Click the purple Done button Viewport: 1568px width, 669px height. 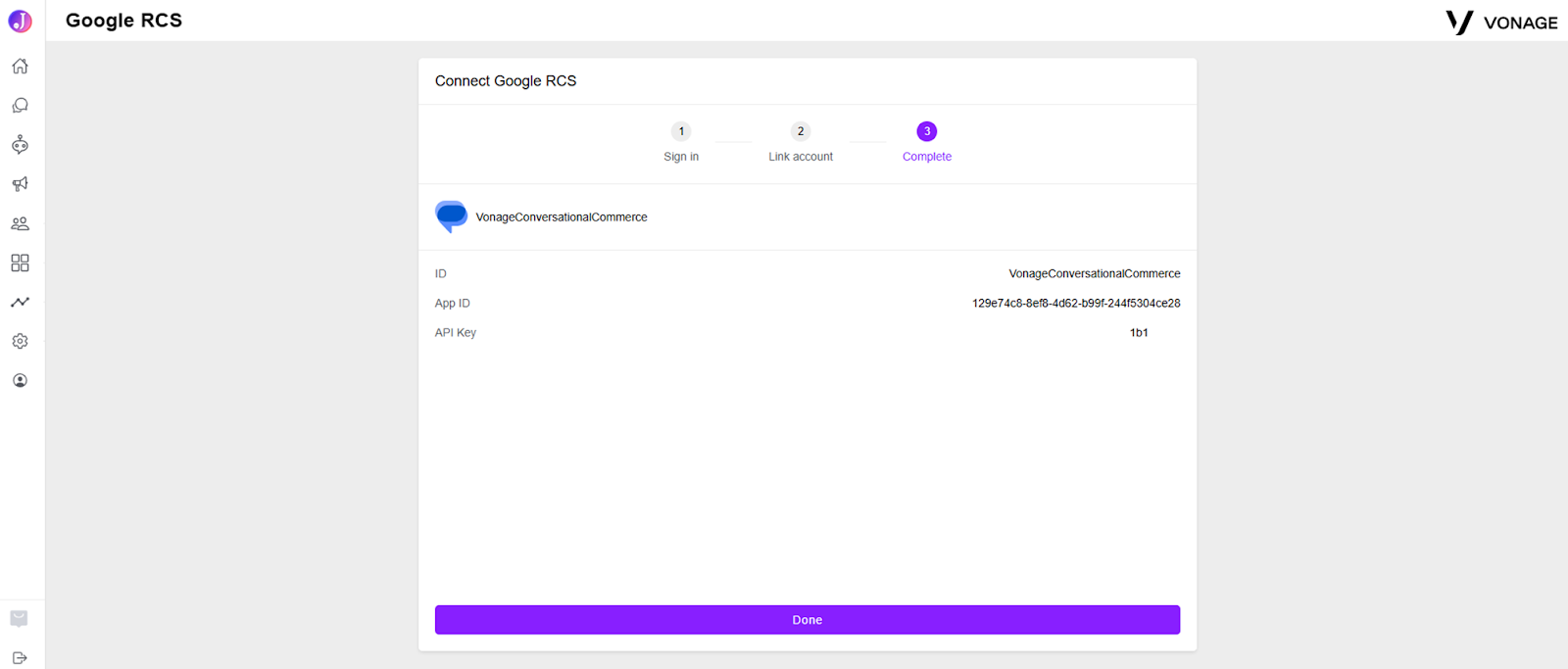click(808, 620)
